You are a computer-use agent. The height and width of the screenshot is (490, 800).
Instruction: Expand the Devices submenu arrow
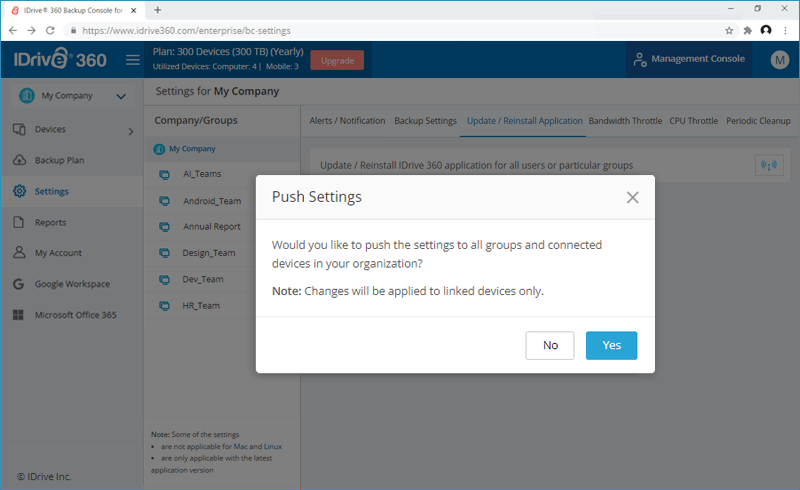pos(131,131)
